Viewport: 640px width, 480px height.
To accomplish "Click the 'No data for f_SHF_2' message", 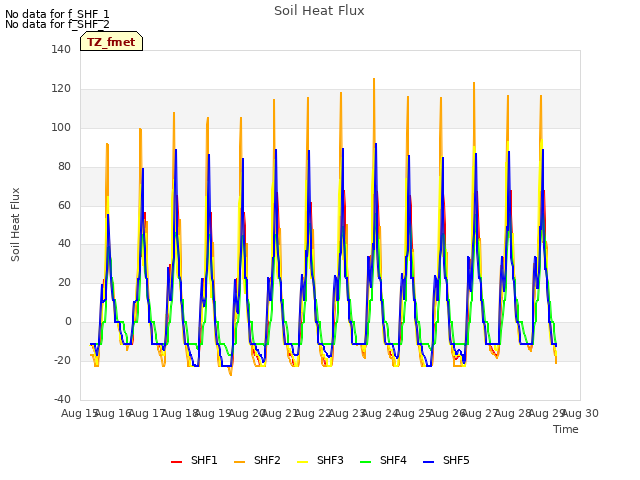I will (x=57, y=24).
